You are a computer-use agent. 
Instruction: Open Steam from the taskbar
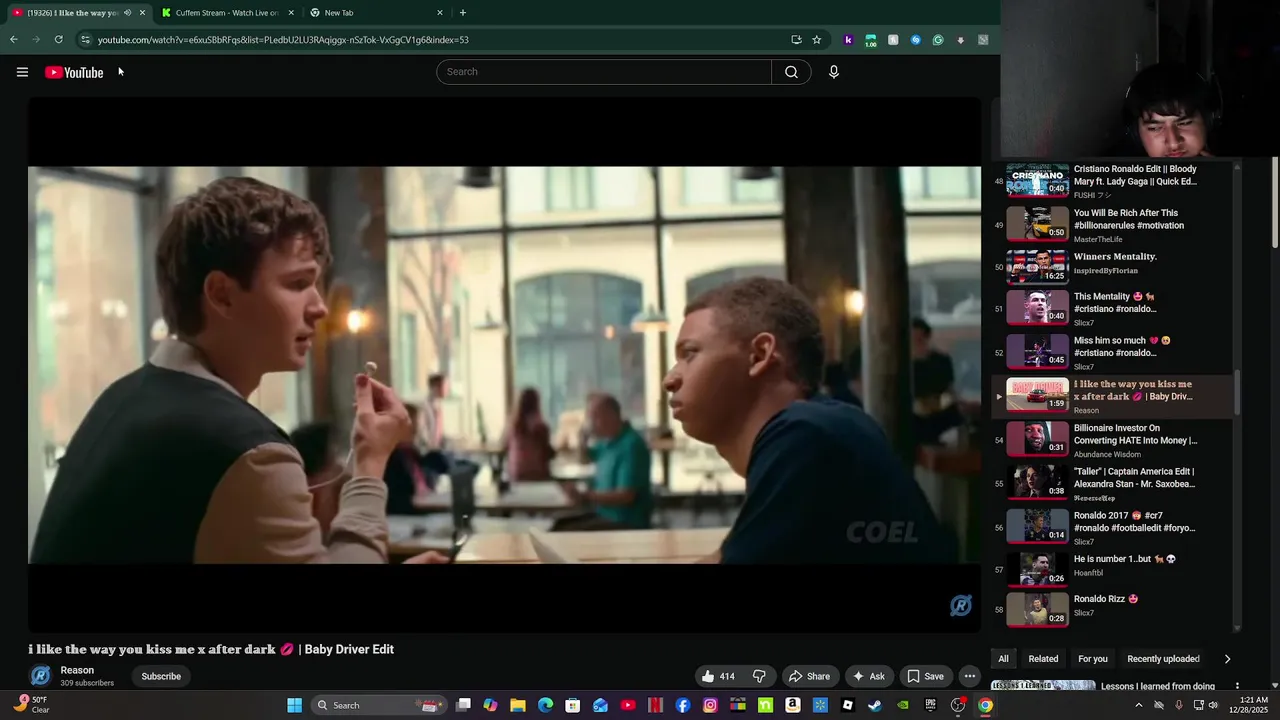(875, 705)
